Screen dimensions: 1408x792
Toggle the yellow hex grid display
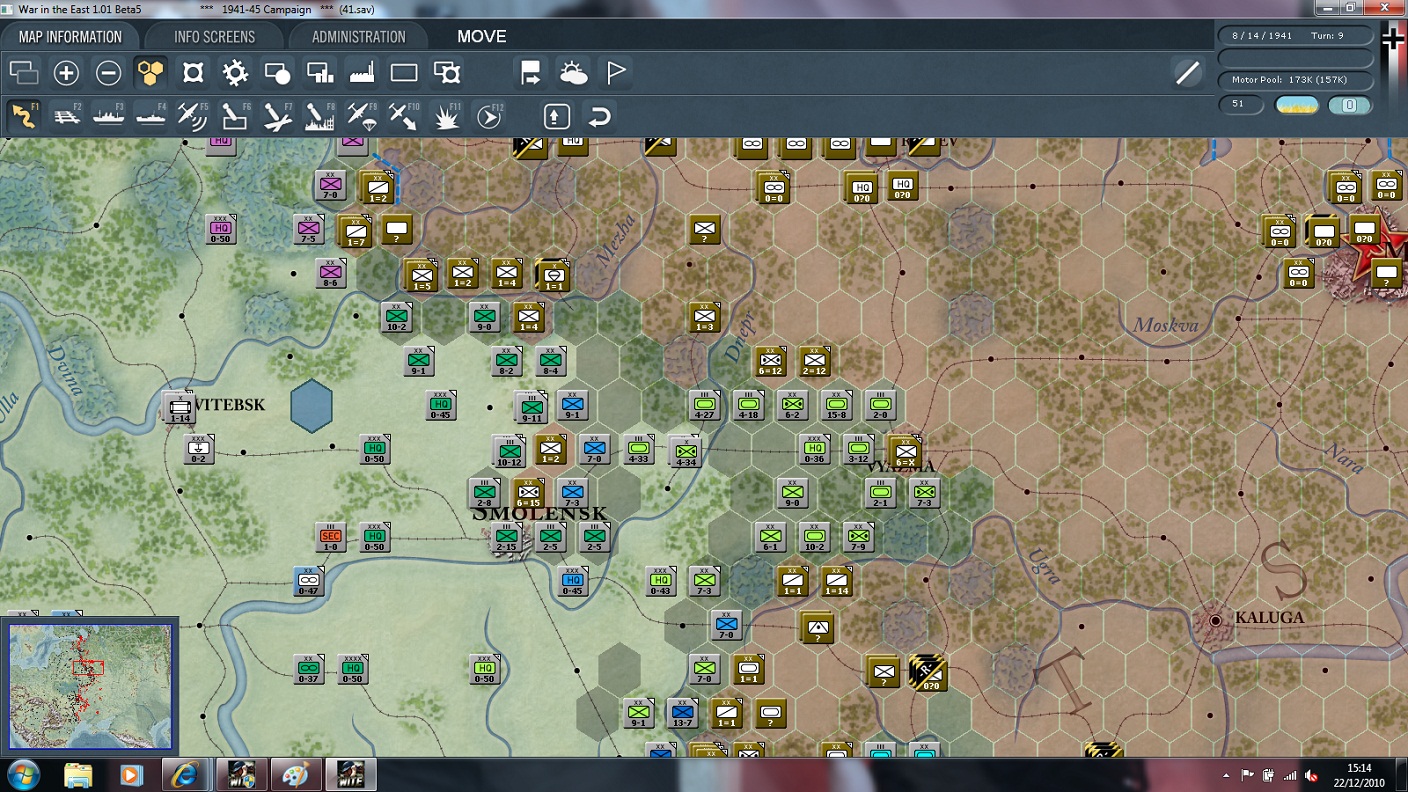[x=150, y=73]
